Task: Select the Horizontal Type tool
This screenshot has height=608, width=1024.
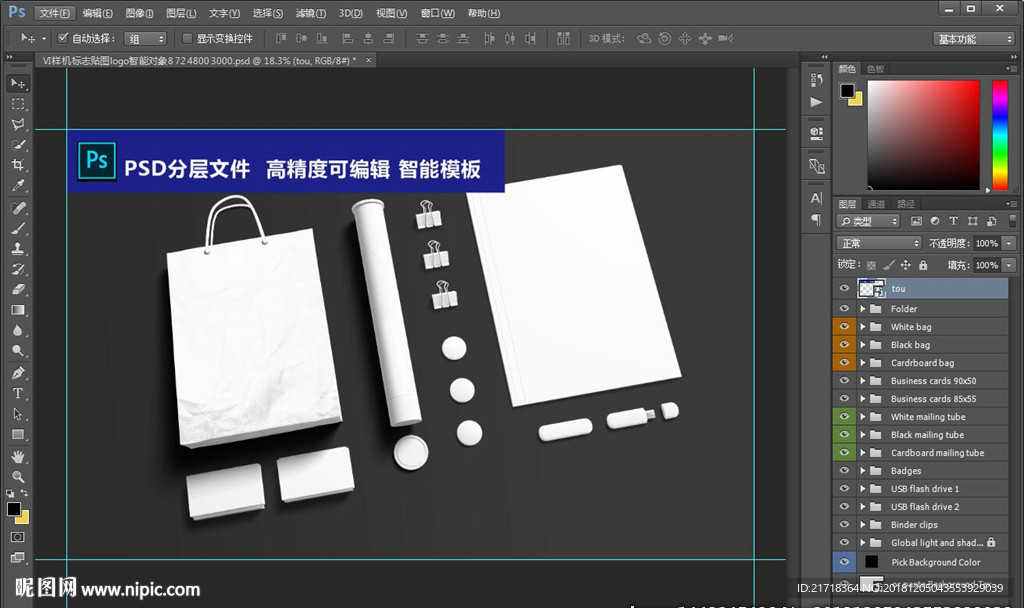Action: (x=18, y=393)
